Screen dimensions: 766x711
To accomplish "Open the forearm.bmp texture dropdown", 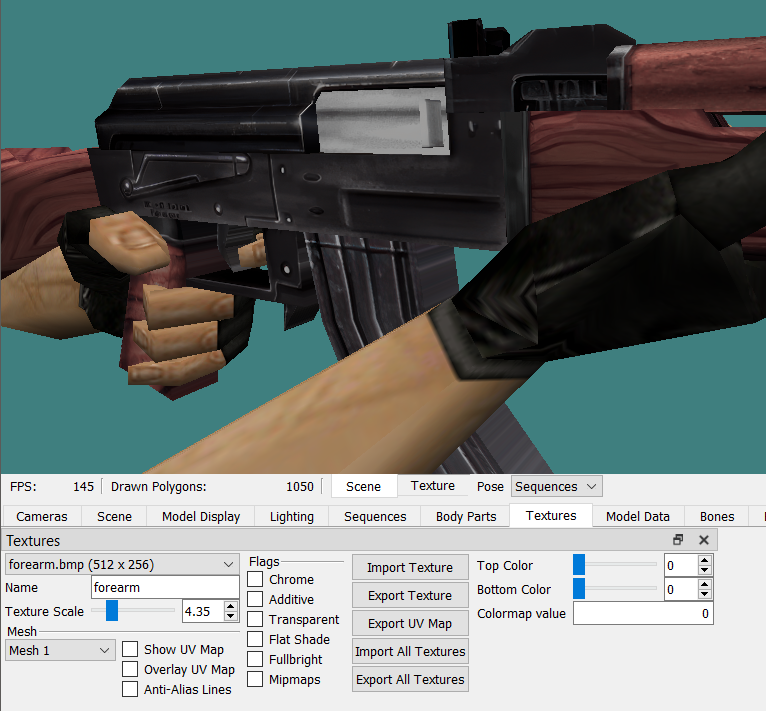I will pyautogui.click(x=122, y=564).
